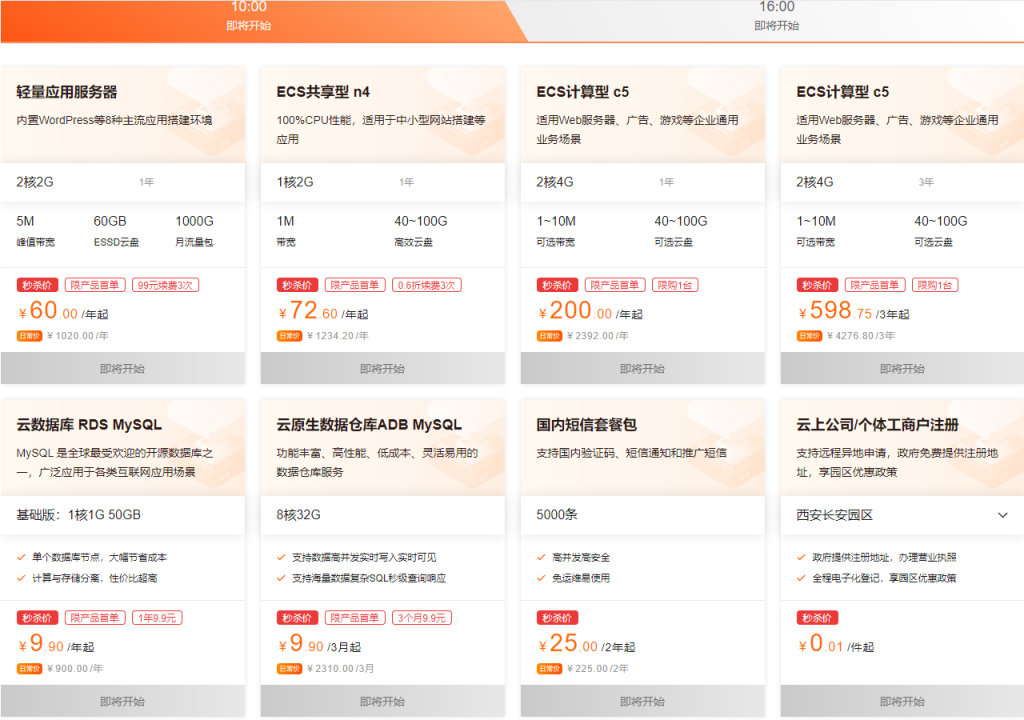1024x720 pixels.
Task: Open the 云数据库 RDS MySQL title
Action: click(89, 425)
